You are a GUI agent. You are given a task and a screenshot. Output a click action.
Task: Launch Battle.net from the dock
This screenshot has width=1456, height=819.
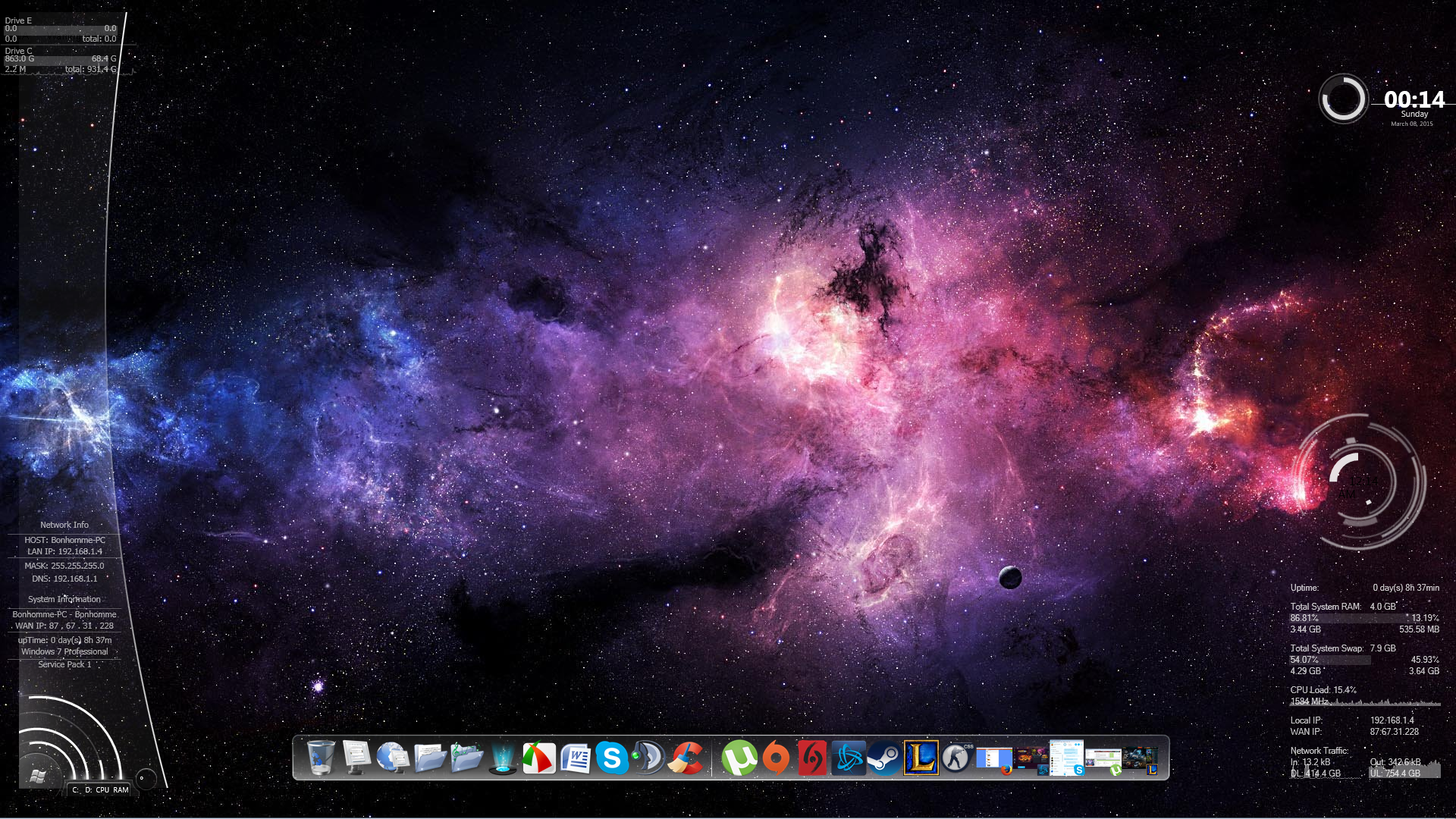tap(848, 758)
